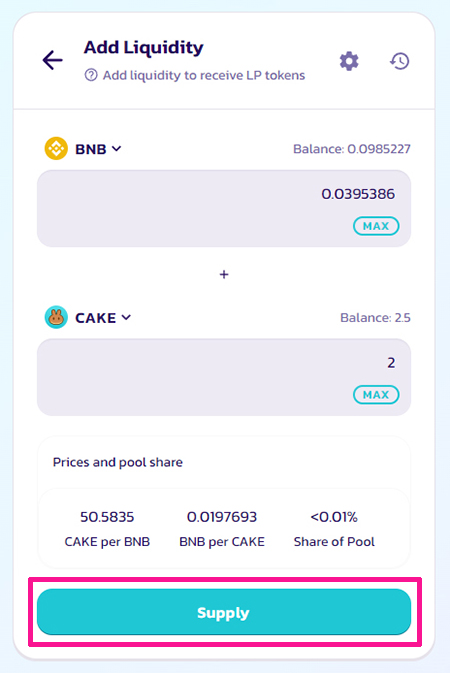Click the Supply button
The width and height of the screenshot is (450, 673).
click(224, 612)
